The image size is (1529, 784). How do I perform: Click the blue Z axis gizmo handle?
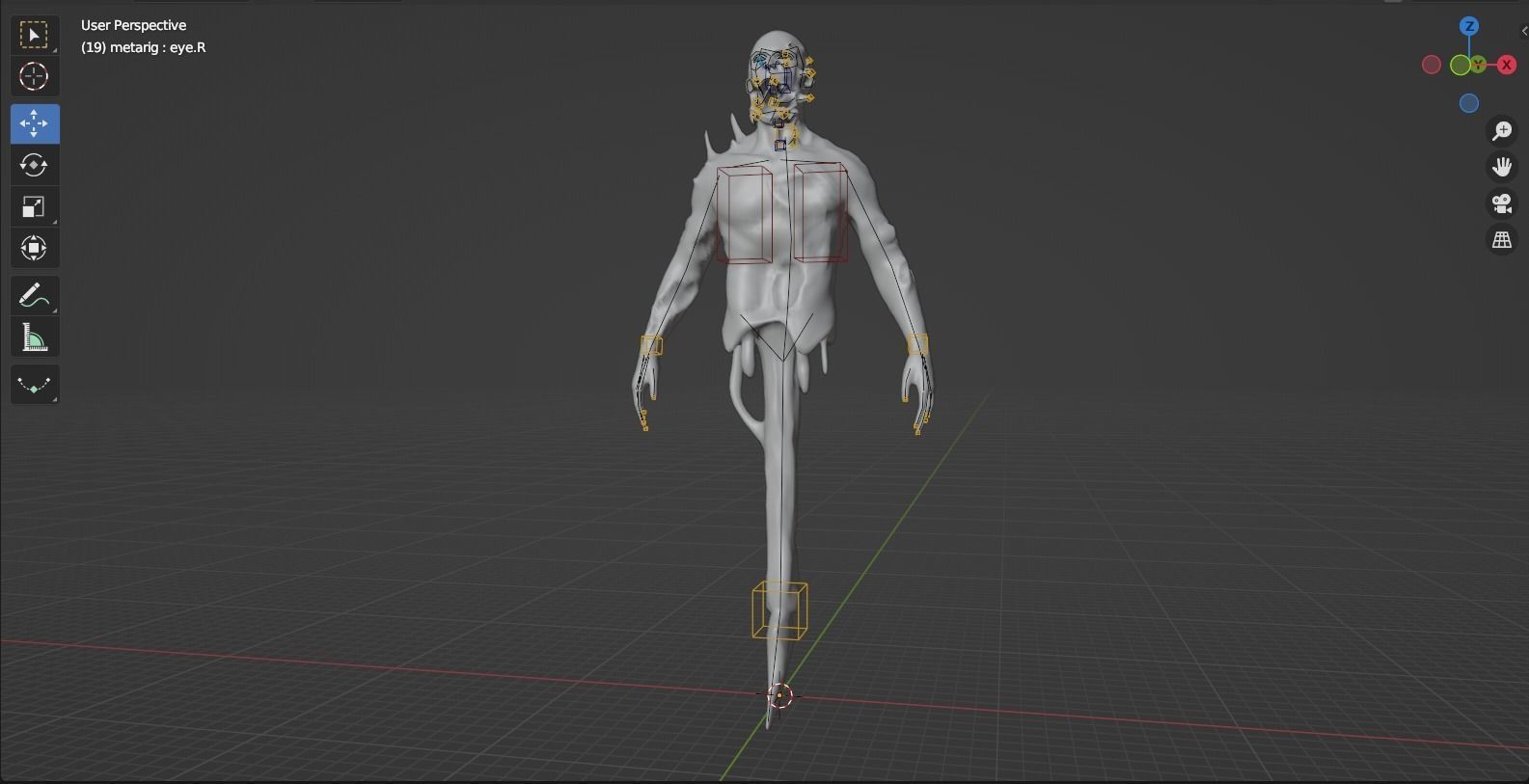click(1469, 26)
